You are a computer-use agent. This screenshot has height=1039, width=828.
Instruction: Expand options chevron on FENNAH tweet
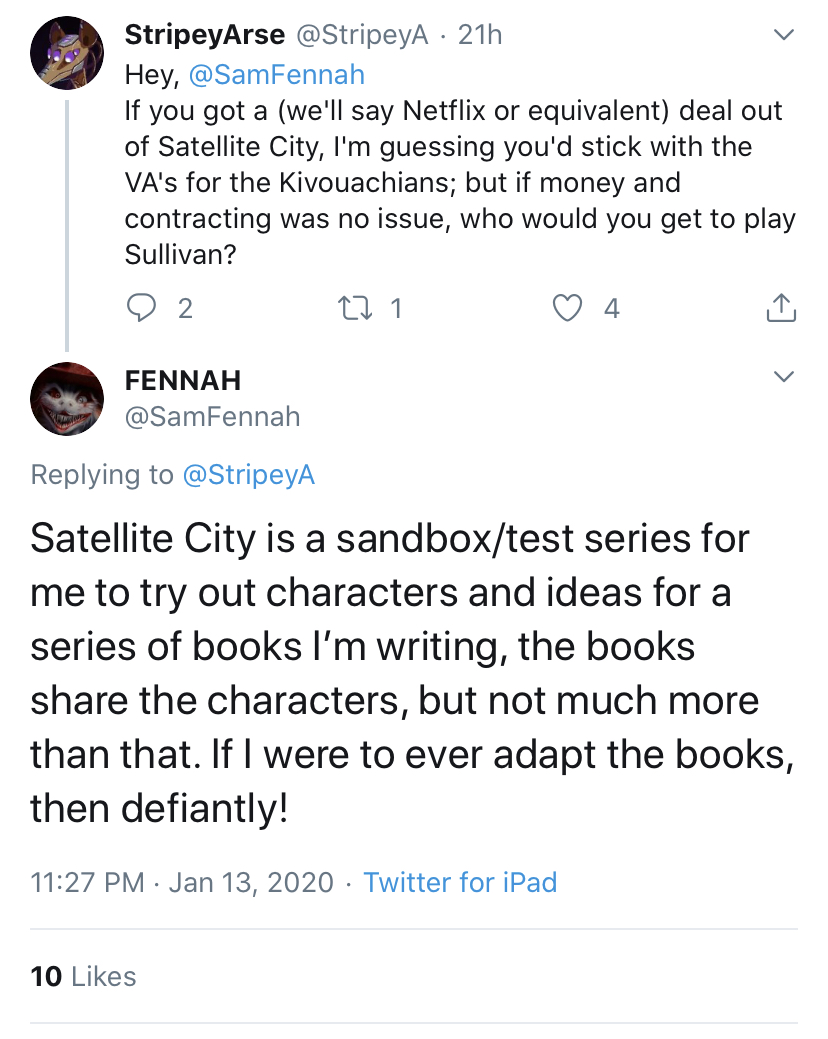pos(784,377)
